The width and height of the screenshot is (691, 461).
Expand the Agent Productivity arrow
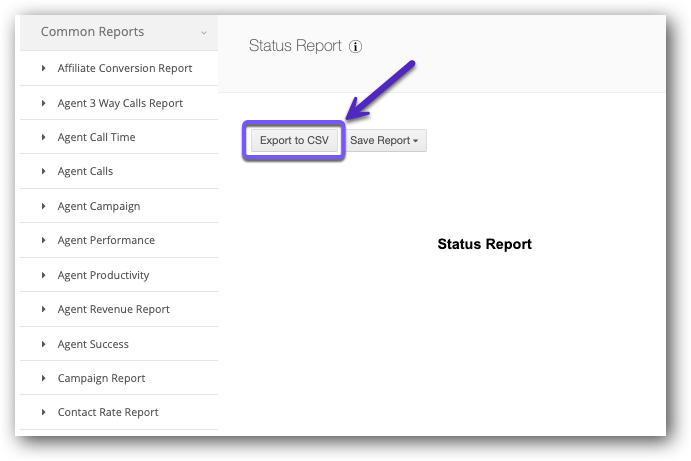click(43, 275)
